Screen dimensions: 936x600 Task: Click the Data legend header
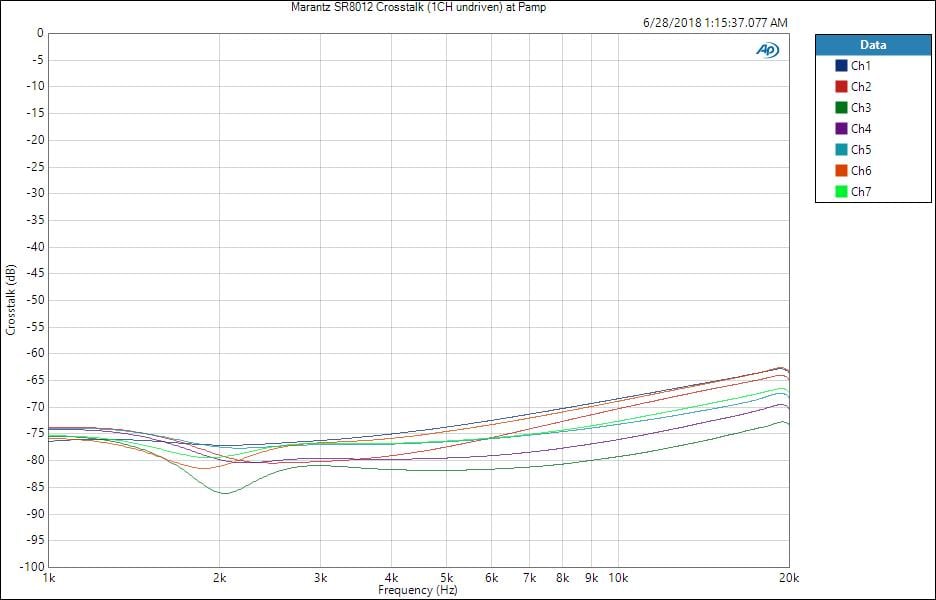[872, 45]
